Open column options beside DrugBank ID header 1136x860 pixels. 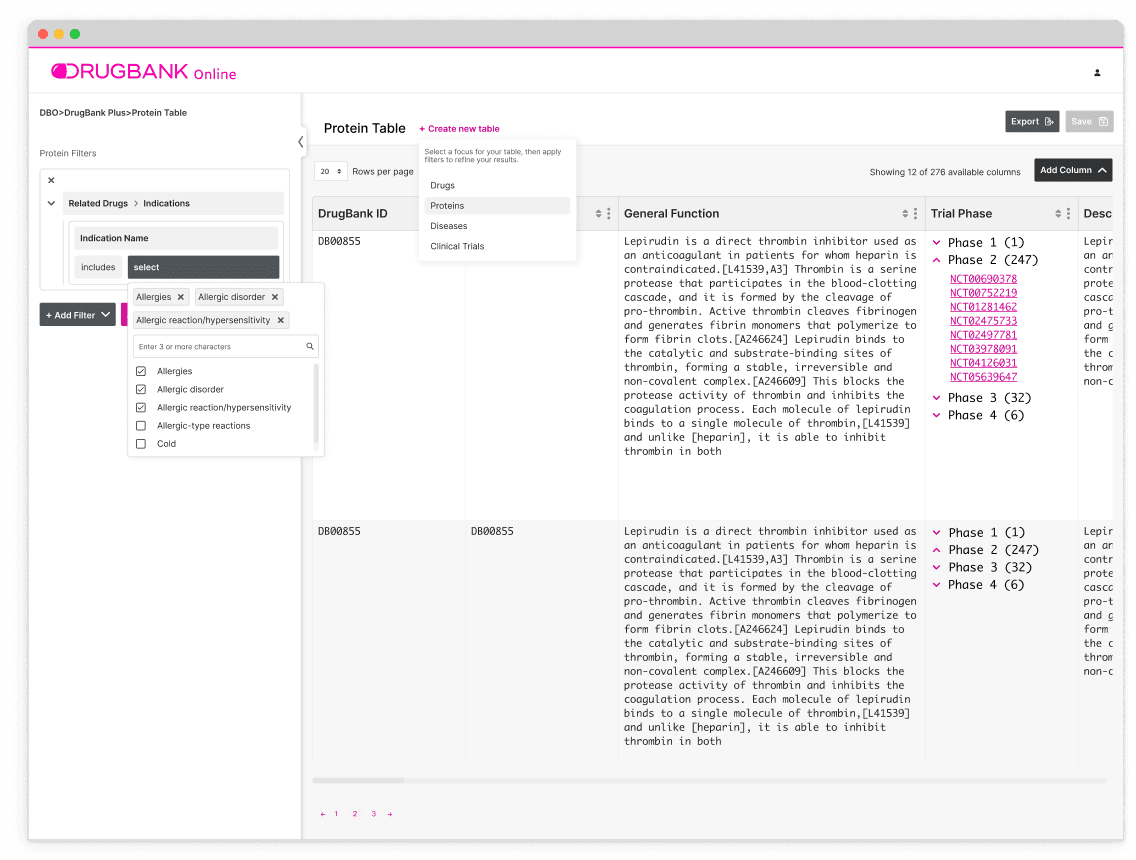pyautogui.click(x=609, y=214)
